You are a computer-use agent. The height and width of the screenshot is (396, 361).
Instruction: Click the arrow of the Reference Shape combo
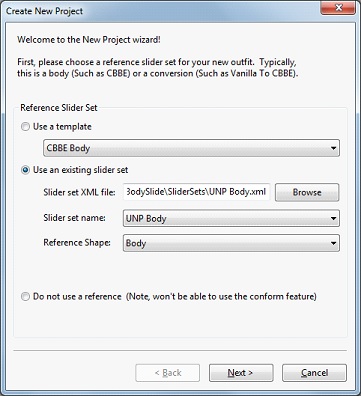click(x=333, y=243)
